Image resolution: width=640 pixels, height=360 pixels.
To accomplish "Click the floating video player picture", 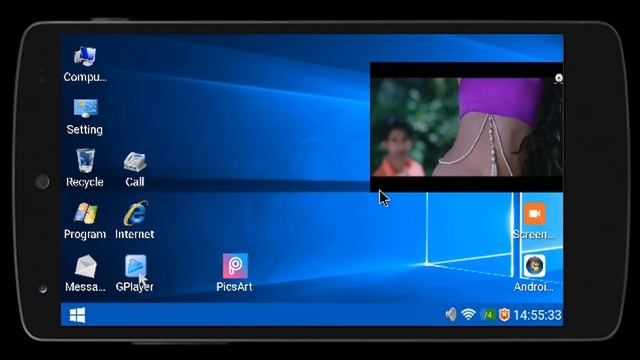I will click(467, 127).
